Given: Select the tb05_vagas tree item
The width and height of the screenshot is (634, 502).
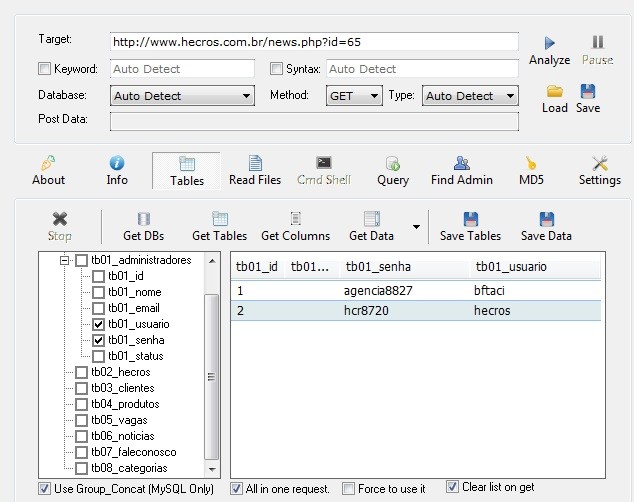Looking at the screenshot, I should coord(119,420).
